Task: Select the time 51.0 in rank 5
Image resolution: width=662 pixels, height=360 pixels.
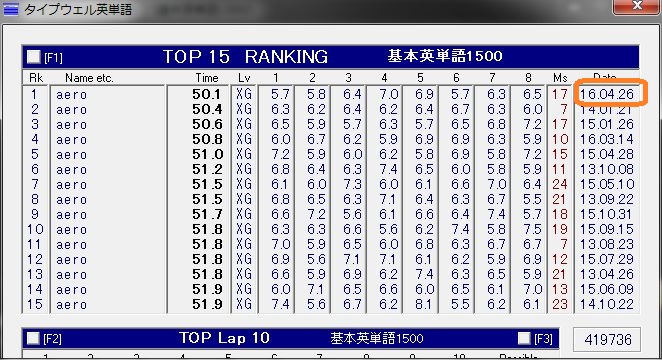Action: coord(206,154)
